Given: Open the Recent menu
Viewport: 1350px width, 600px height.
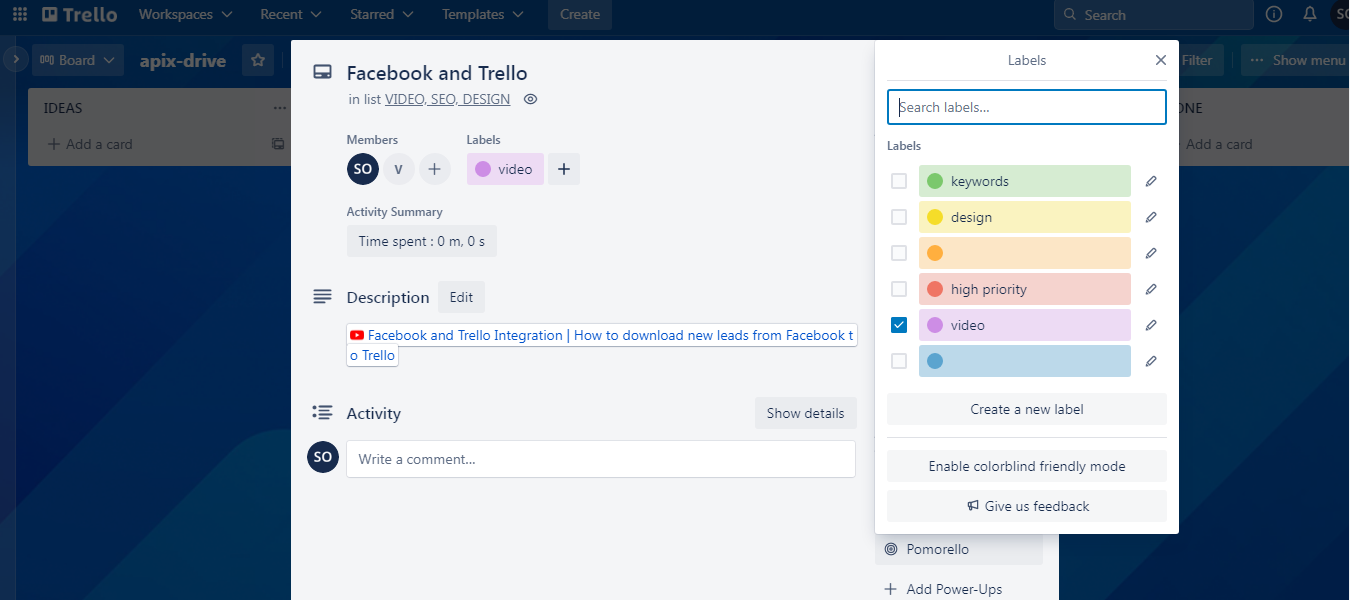Looking at the screenshot, I should pos(289,14).
